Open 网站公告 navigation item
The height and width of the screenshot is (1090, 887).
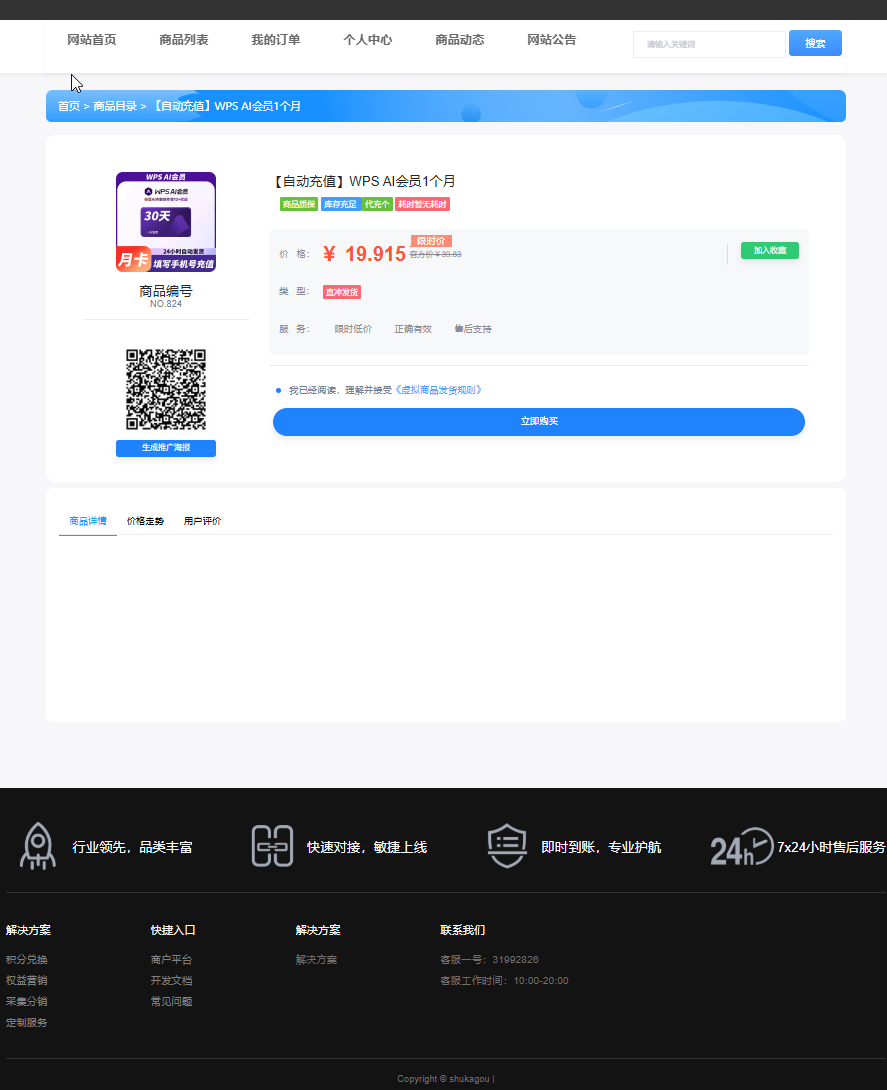coord(552,40)
